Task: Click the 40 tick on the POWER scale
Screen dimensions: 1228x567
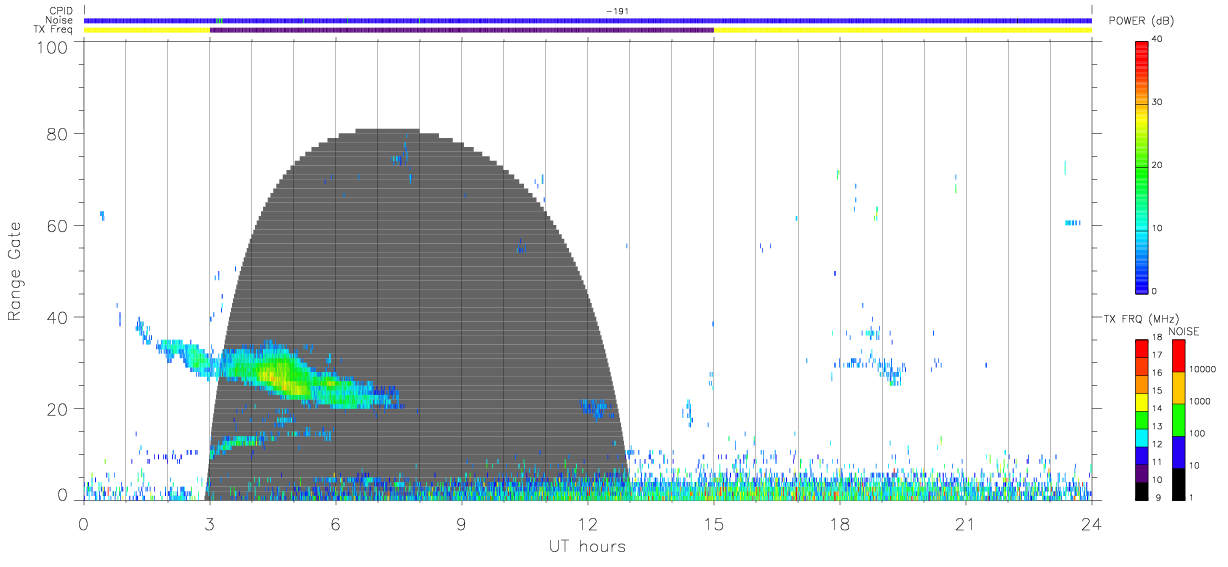Action: pos(1157,39)
